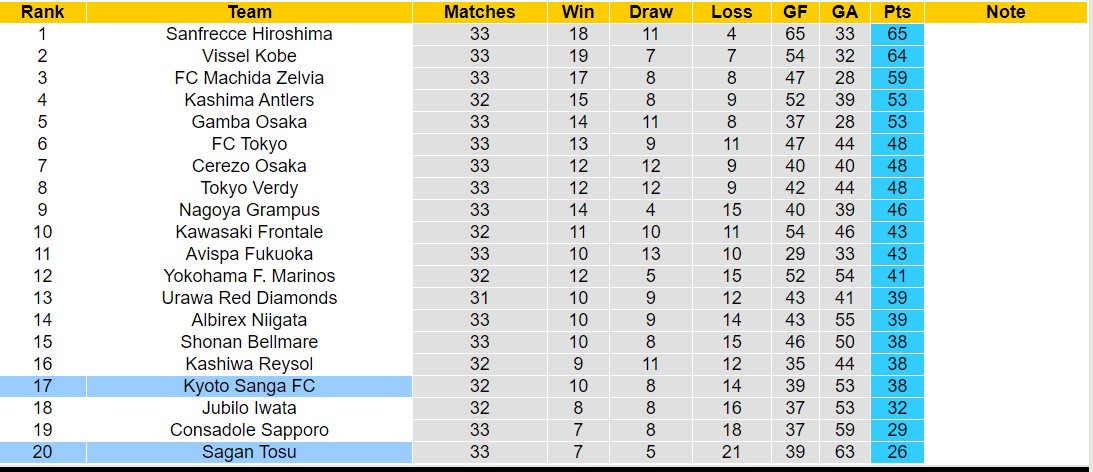The height and width of the screenshot is (472, 1093).
Task: Click the Team column header
Action: pyautogui.click(x=249, y=12)
